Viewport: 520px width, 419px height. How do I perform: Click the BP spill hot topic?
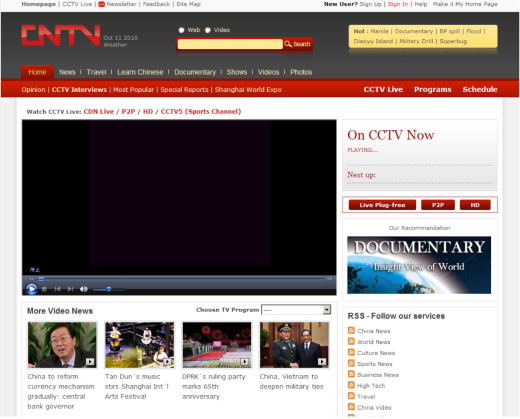tap(449, 31)
